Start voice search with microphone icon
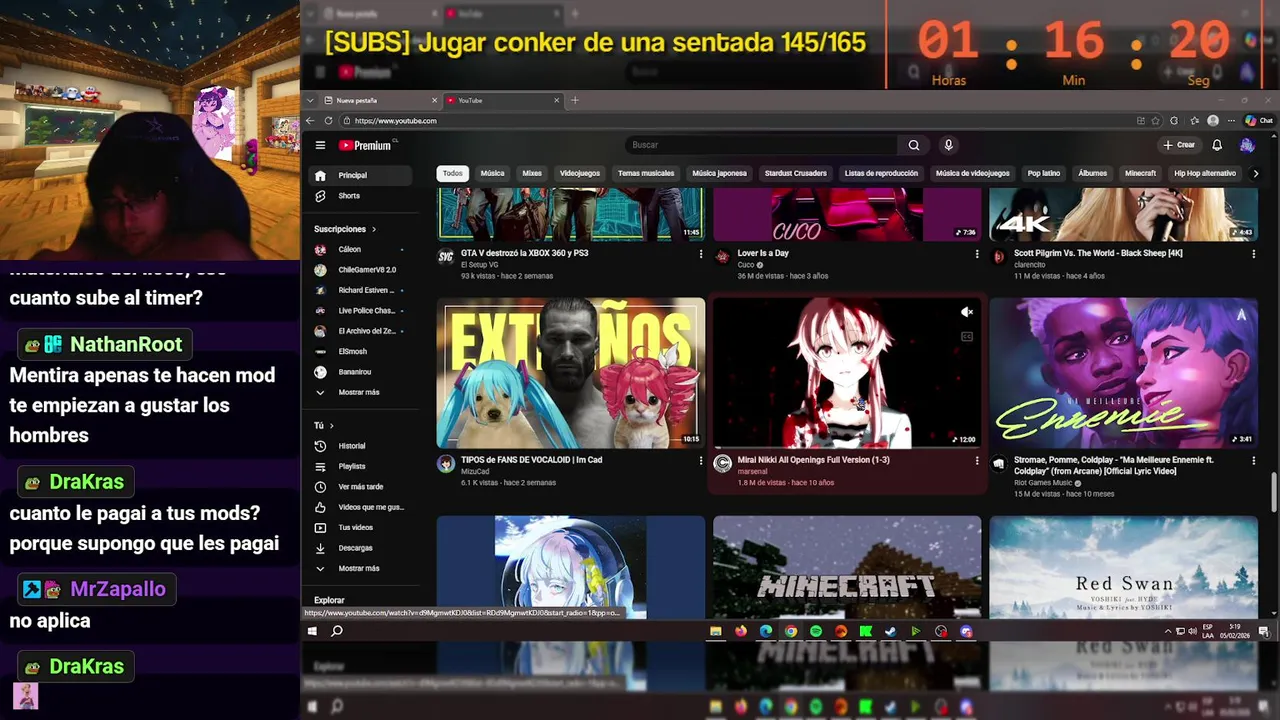The height and width of the screenshot is (720, 1280). 948,145
